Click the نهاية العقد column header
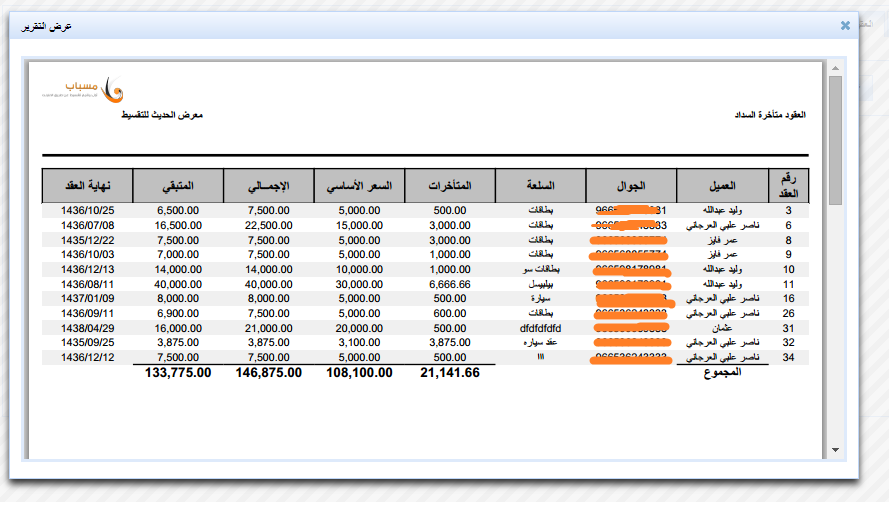 point(87,186)
